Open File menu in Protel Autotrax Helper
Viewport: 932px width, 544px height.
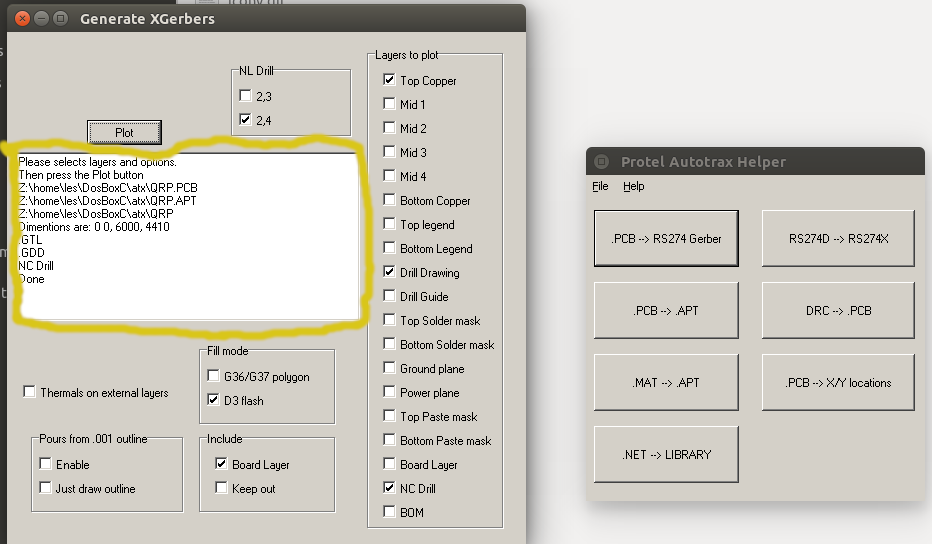click(x=600, y=186)
